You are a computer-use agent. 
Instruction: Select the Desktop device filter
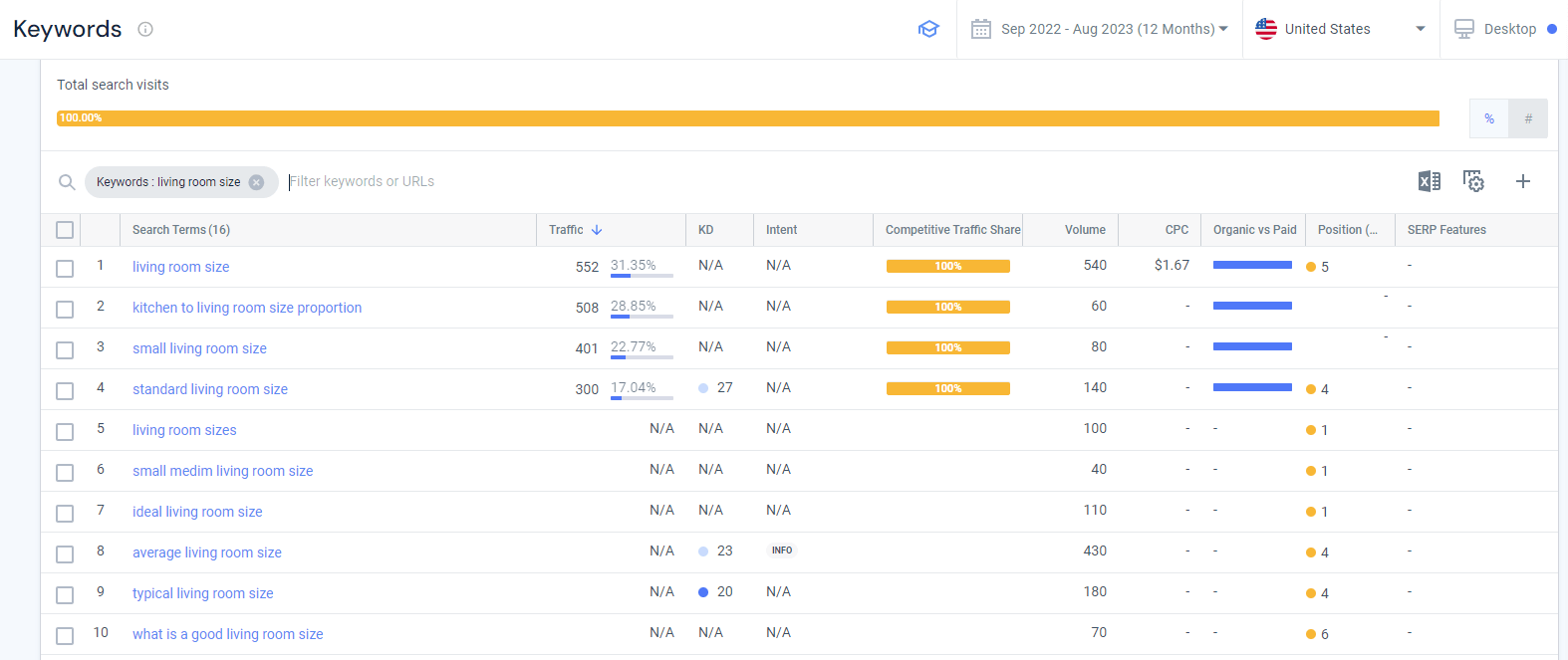pyautogui.click(x=1504, y=29)
